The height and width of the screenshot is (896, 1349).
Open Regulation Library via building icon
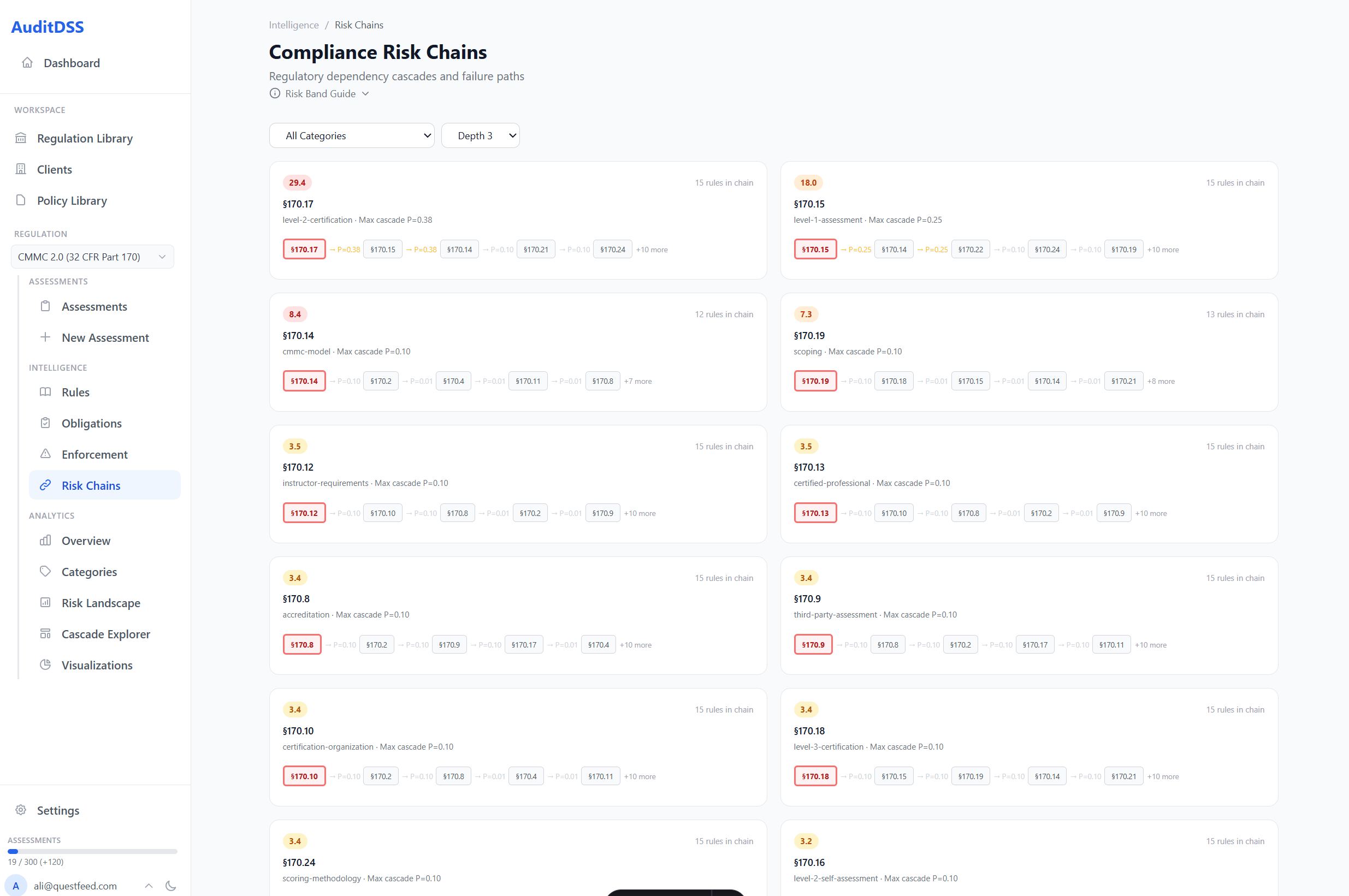(21, 138)
